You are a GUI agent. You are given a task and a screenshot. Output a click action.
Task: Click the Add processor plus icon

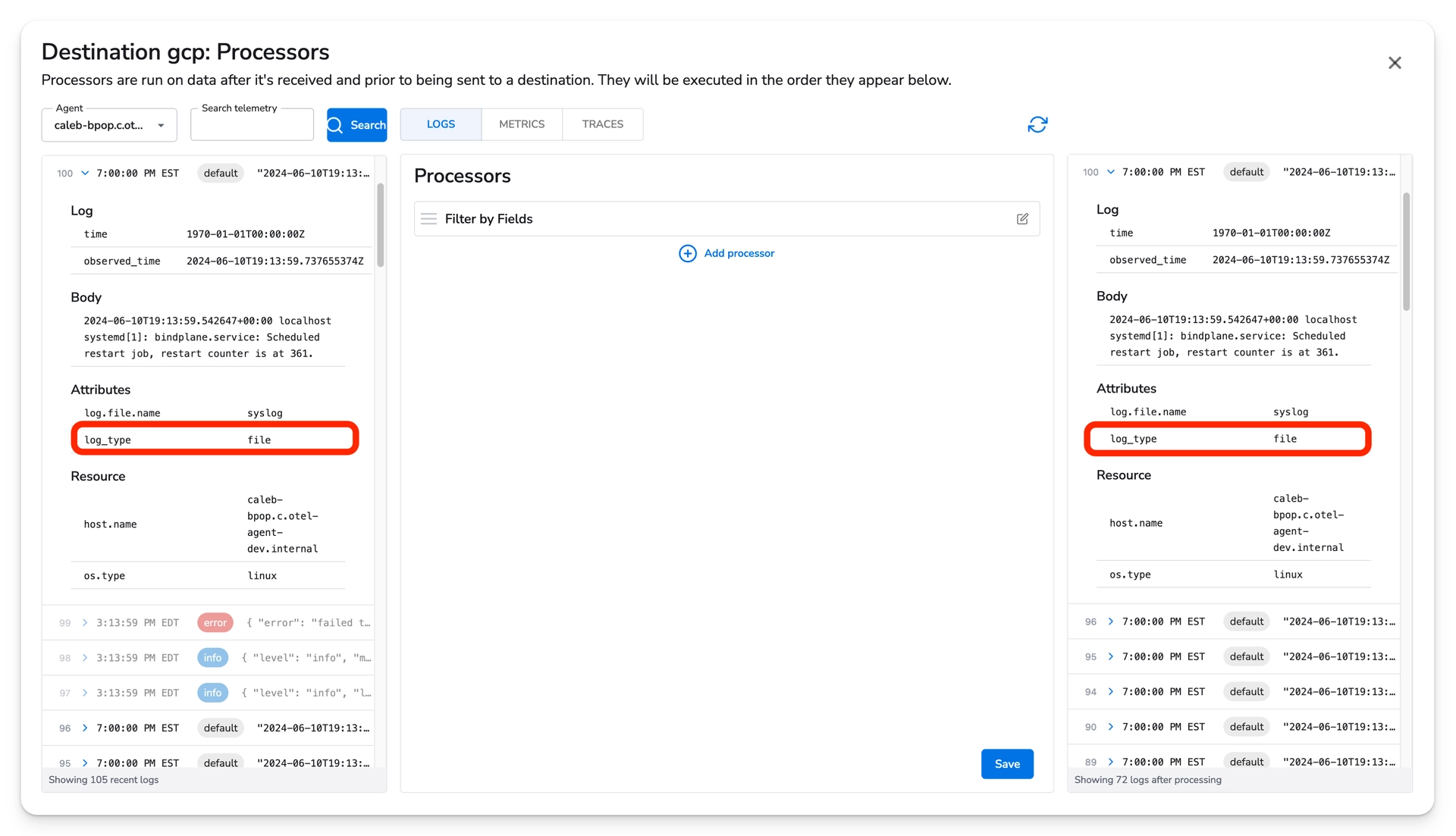(x=687, y=253)
